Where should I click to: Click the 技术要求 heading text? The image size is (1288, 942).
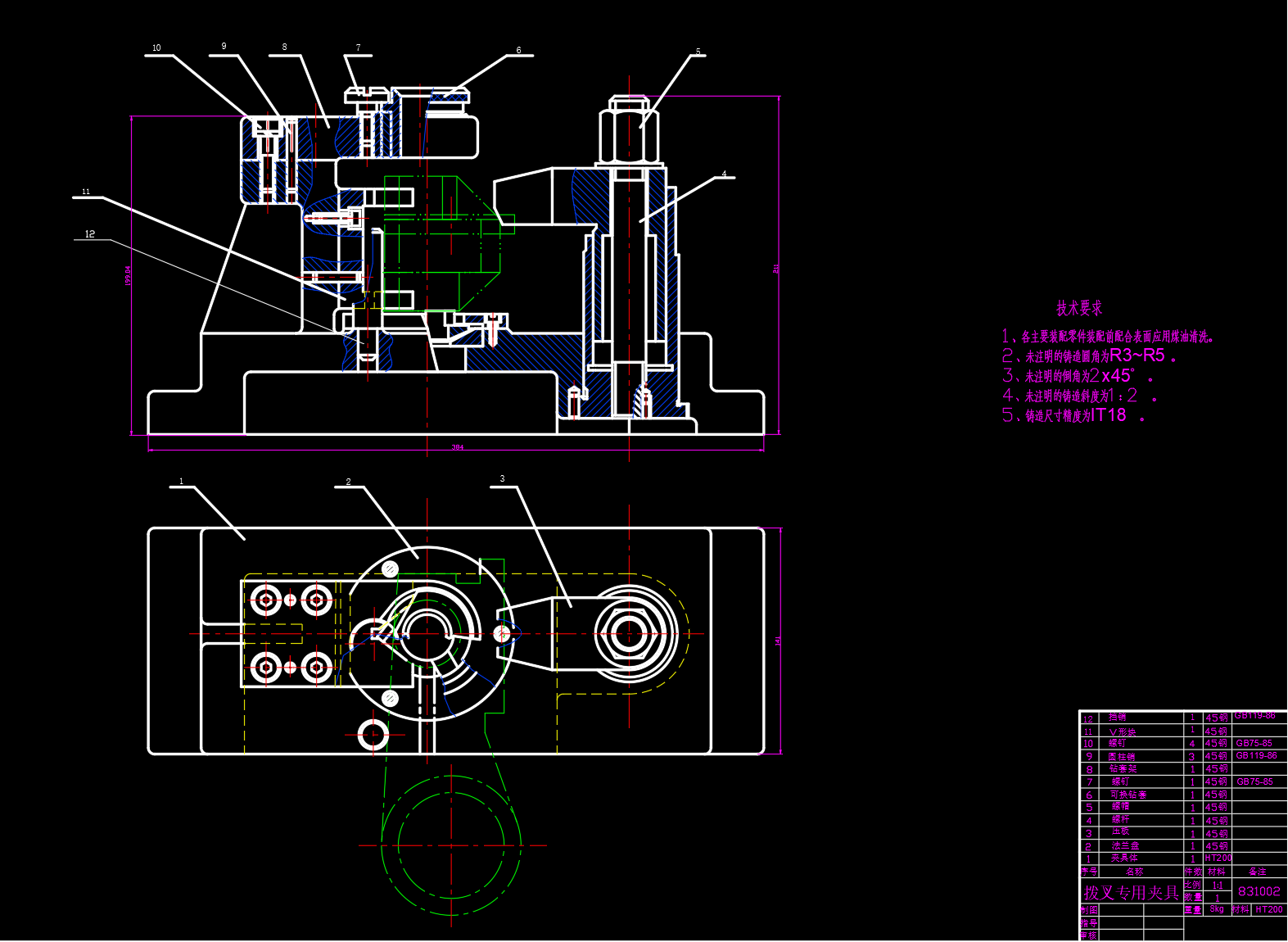pos(1078,308)
